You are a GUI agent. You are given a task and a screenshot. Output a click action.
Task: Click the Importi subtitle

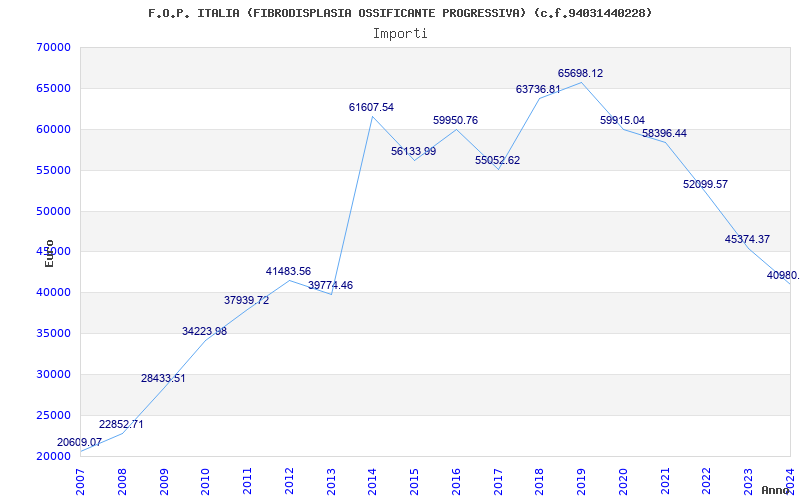(x=400, y=34)
